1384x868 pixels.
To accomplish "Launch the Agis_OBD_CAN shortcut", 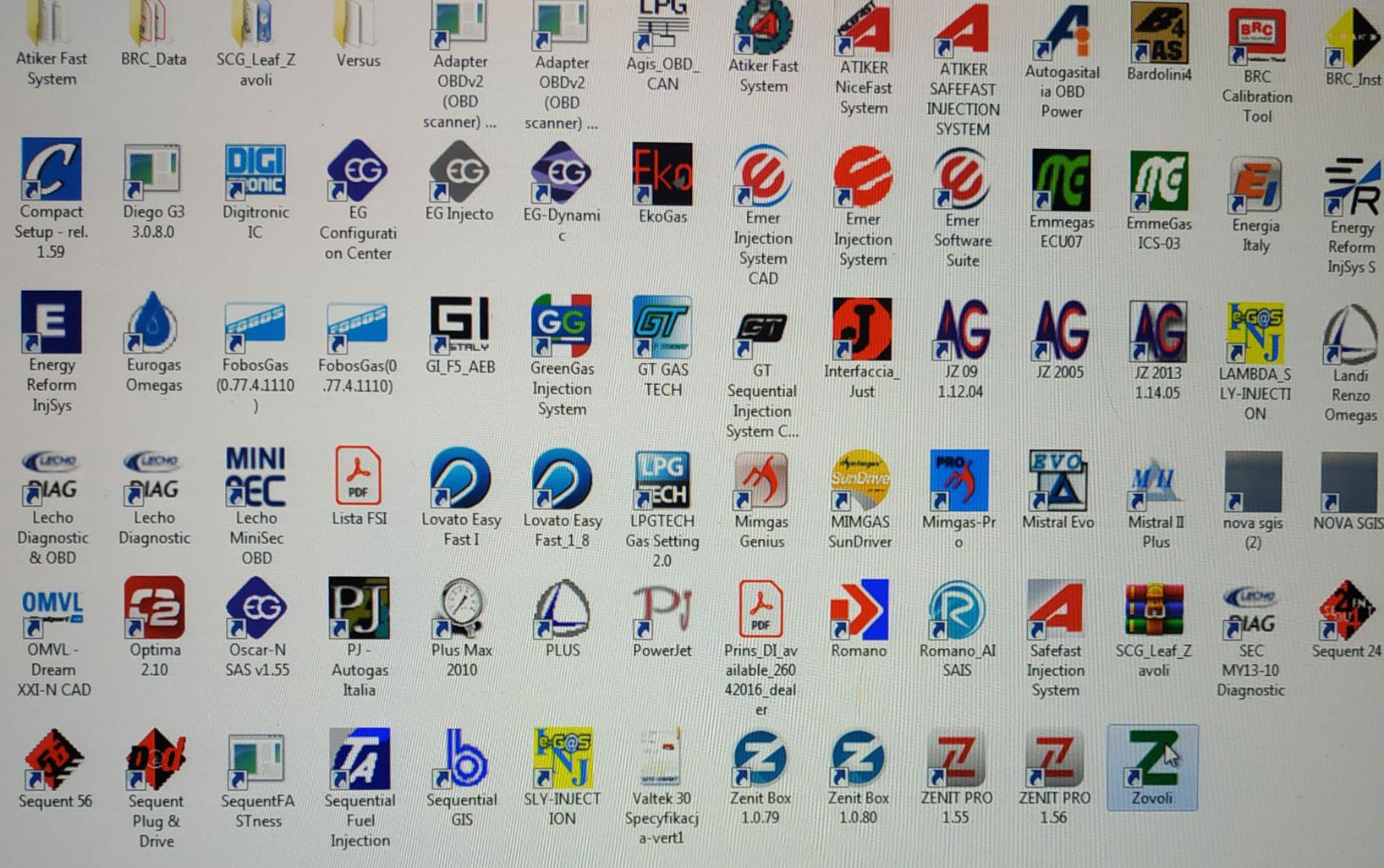I will click(662, 46).
